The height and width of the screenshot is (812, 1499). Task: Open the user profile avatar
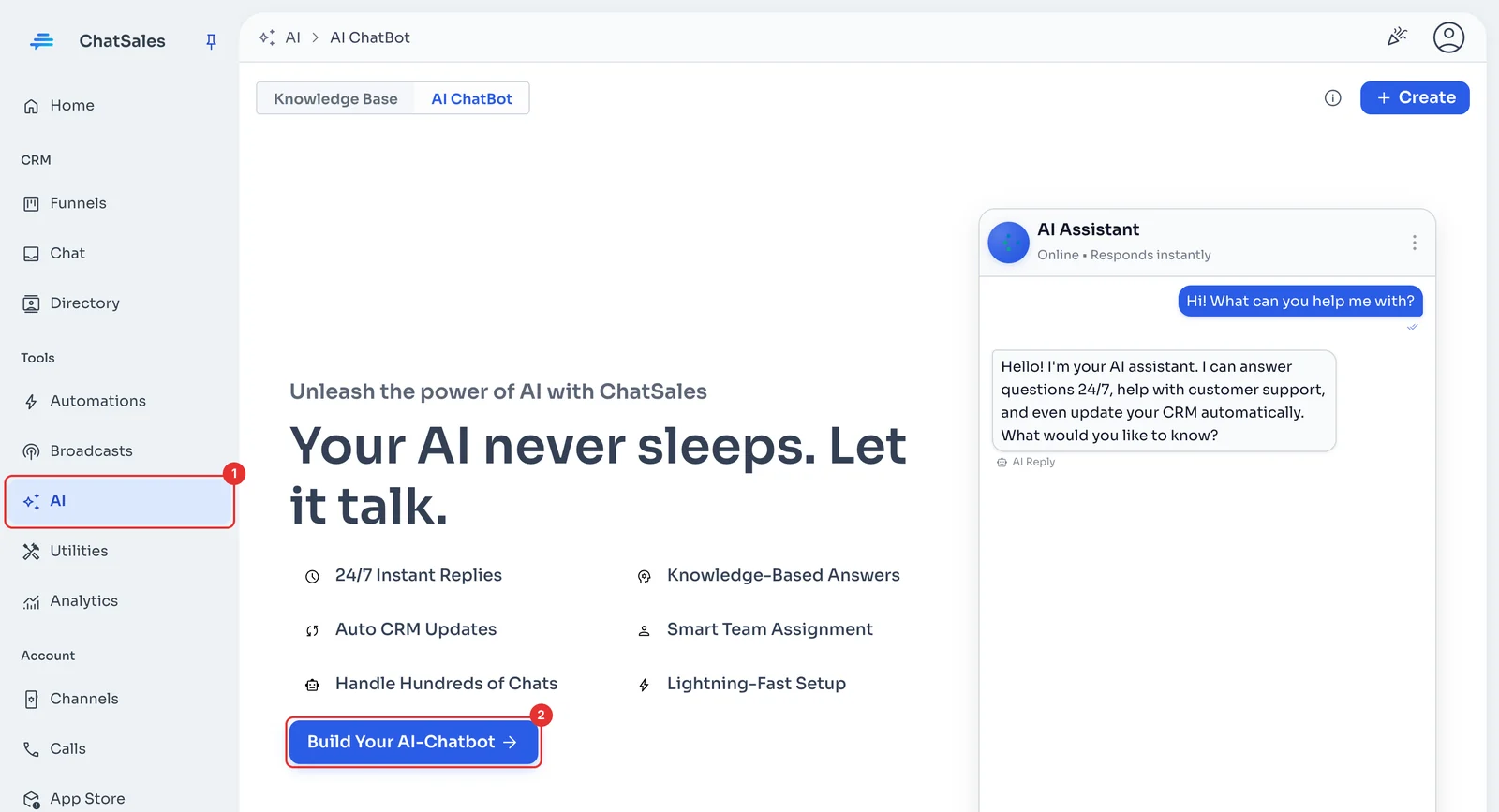pos(1448,37)
